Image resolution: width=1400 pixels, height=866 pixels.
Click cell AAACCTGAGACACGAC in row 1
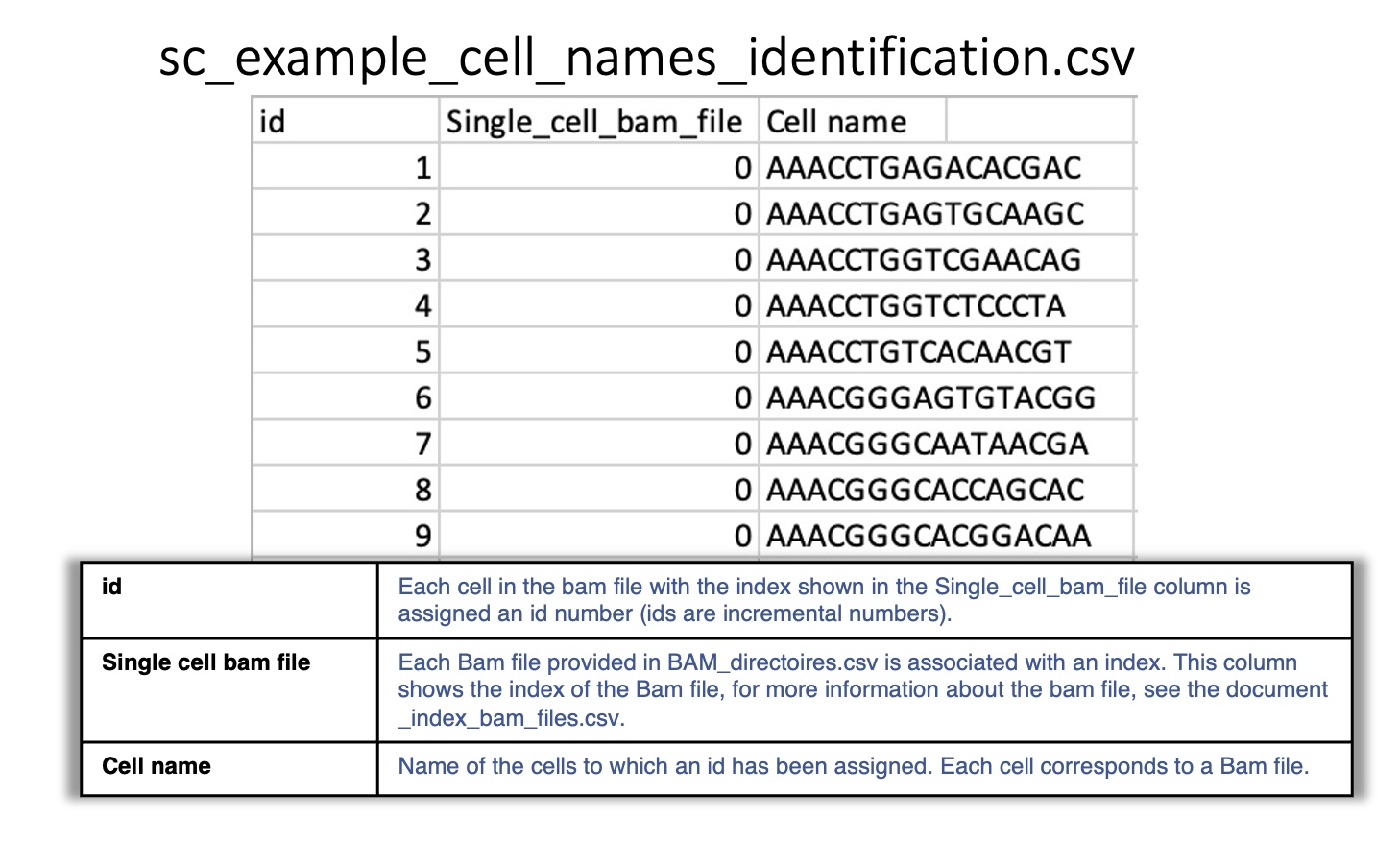947,167
